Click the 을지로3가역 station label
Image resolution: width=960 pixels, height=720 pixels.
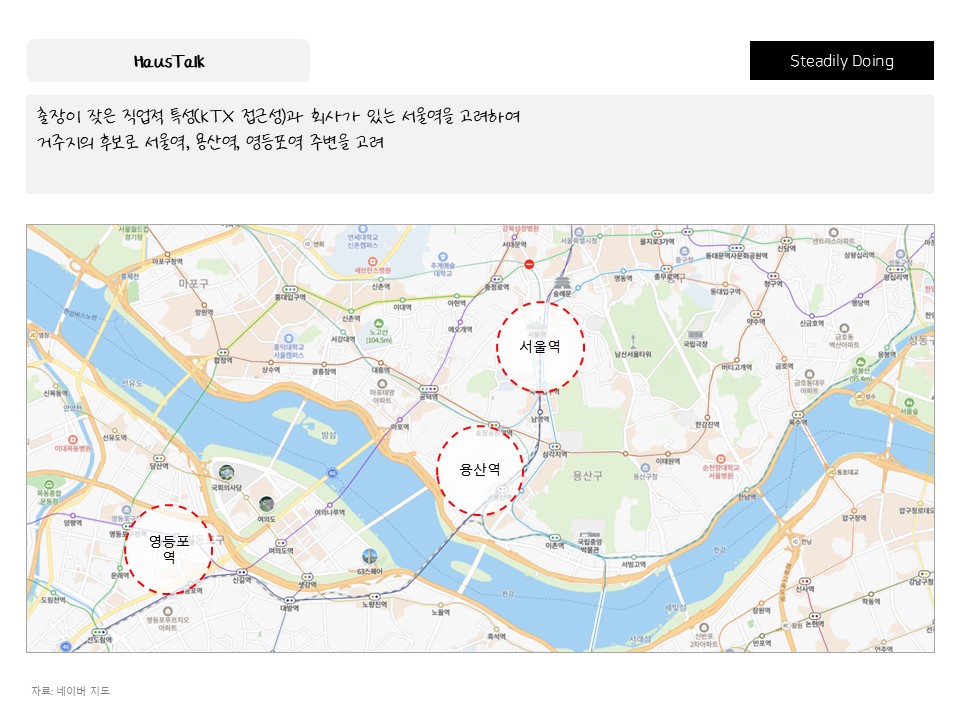657,242
